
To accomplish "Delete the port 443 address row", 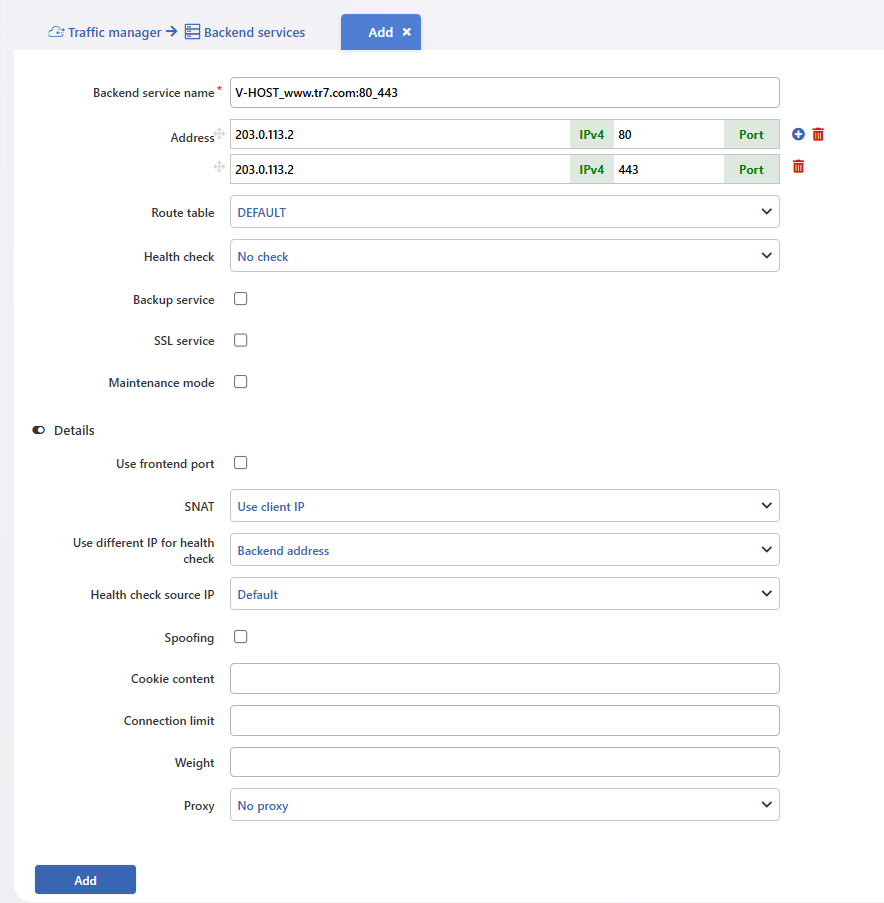I will pos(798,166).
